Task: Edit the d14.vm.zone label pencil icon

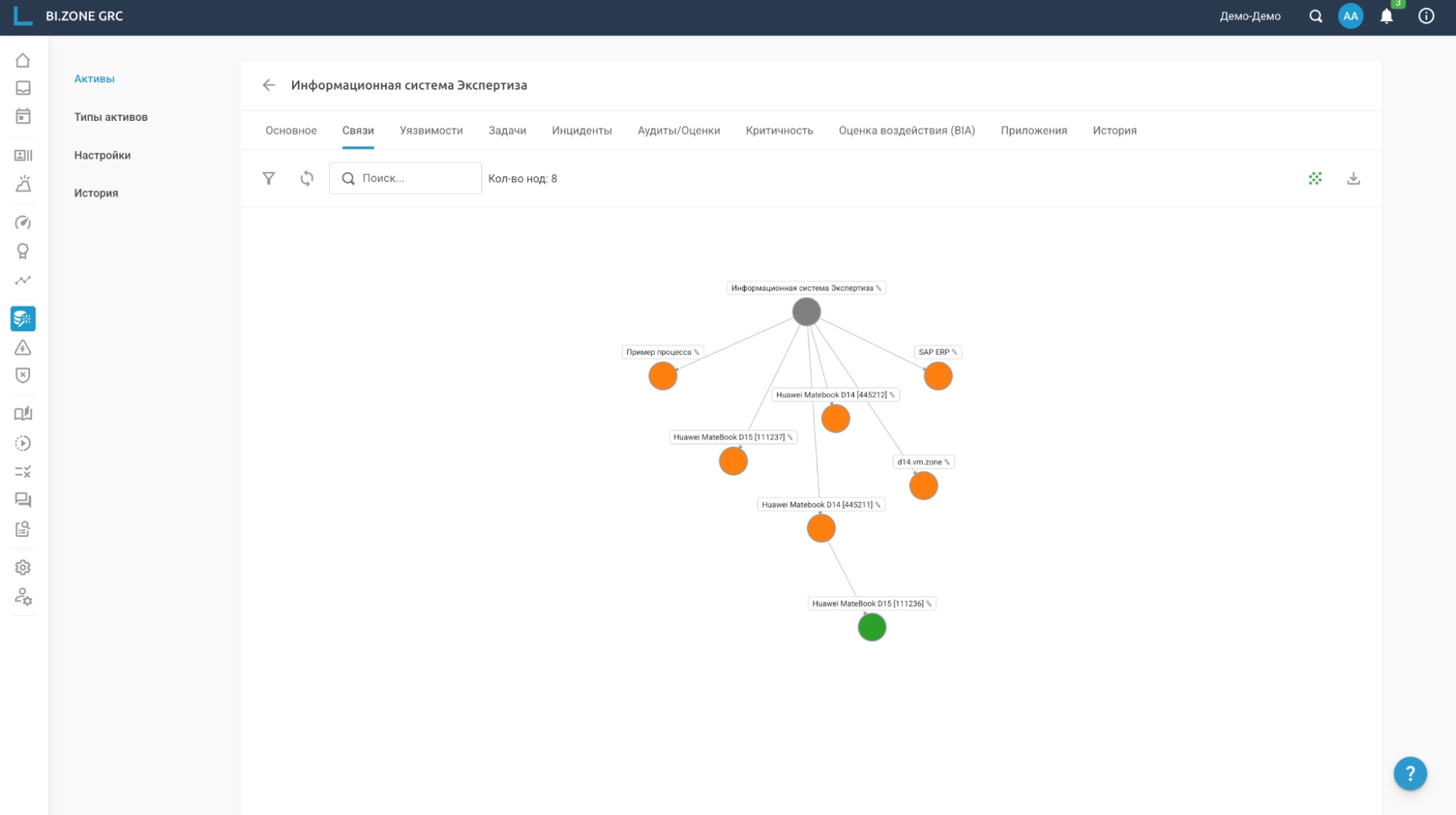Action: coord(947,462)
